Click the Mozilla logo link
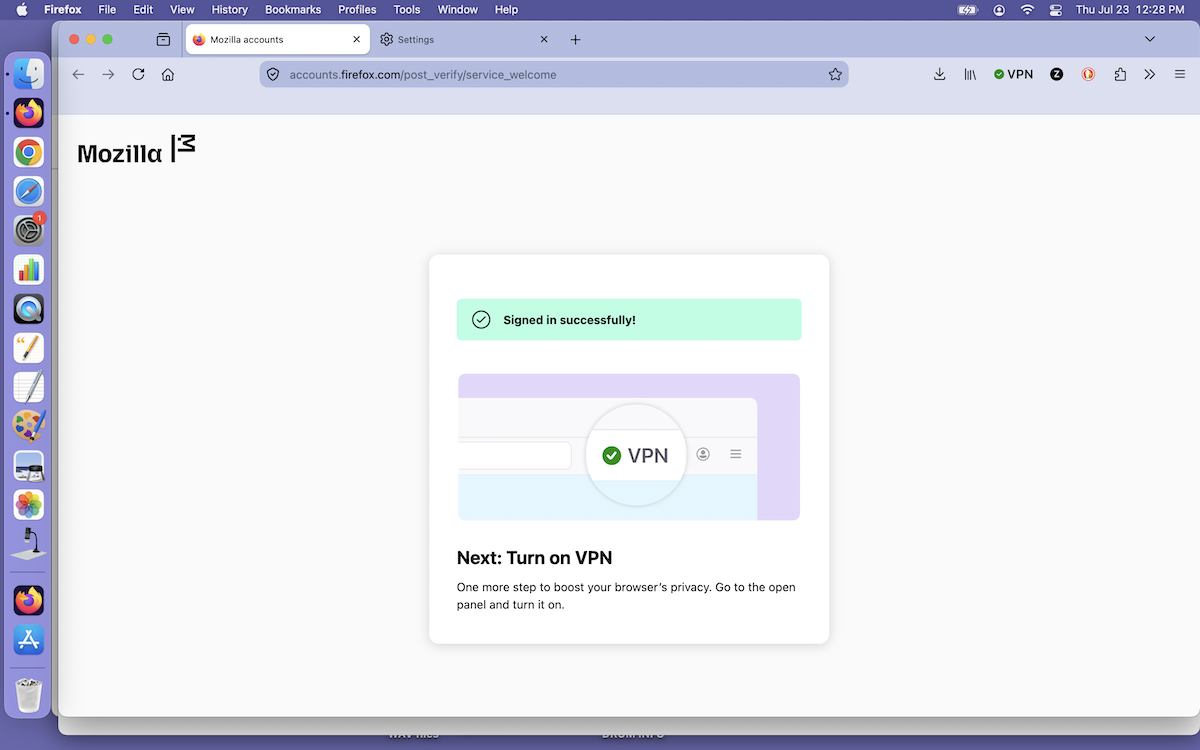 (136, 150)
